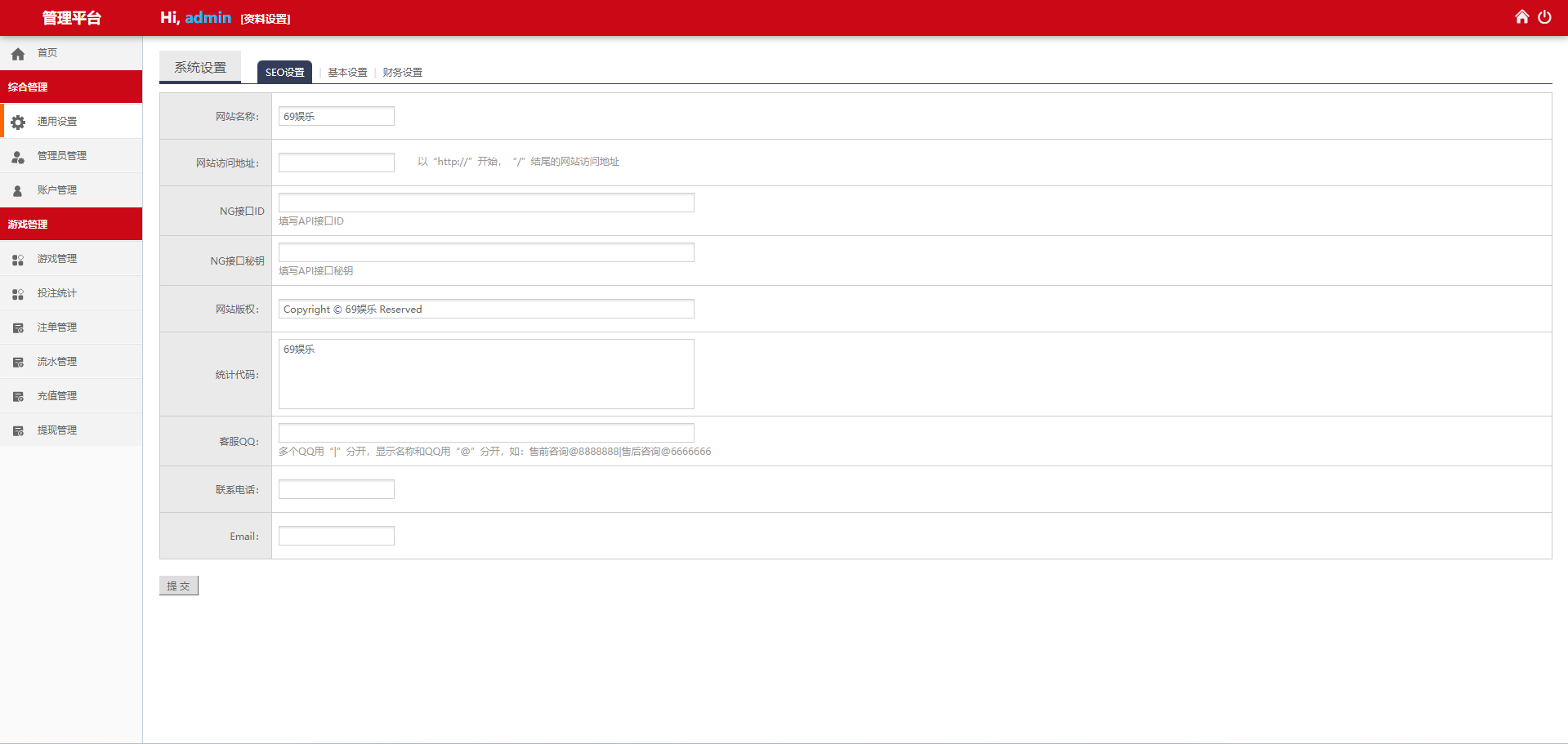The image size is (1568, 744).
Task: Click the 统计代码 textarea
Action: click(486, 374)
